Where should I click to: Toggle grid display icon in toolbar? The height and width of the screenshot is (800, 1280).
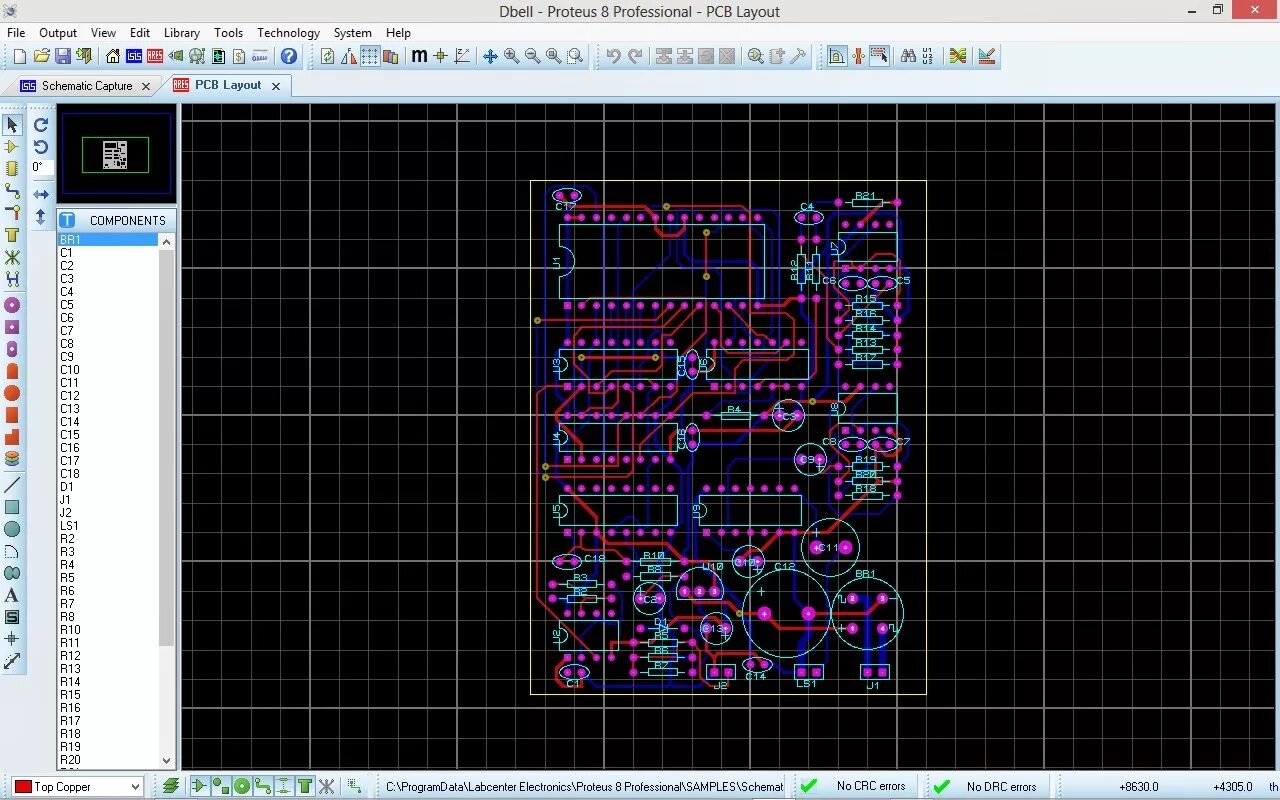pos(369,56)
